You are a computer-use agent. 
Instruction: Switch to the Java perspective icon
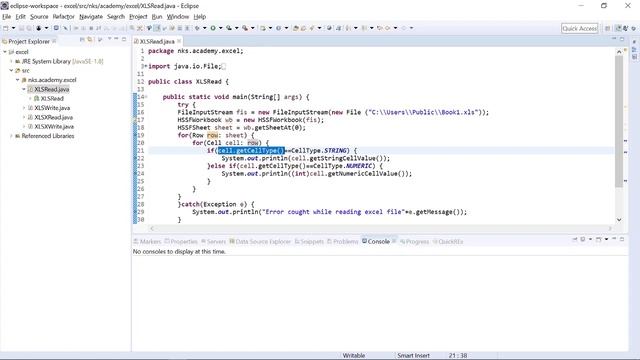click(x=626, y=28)
